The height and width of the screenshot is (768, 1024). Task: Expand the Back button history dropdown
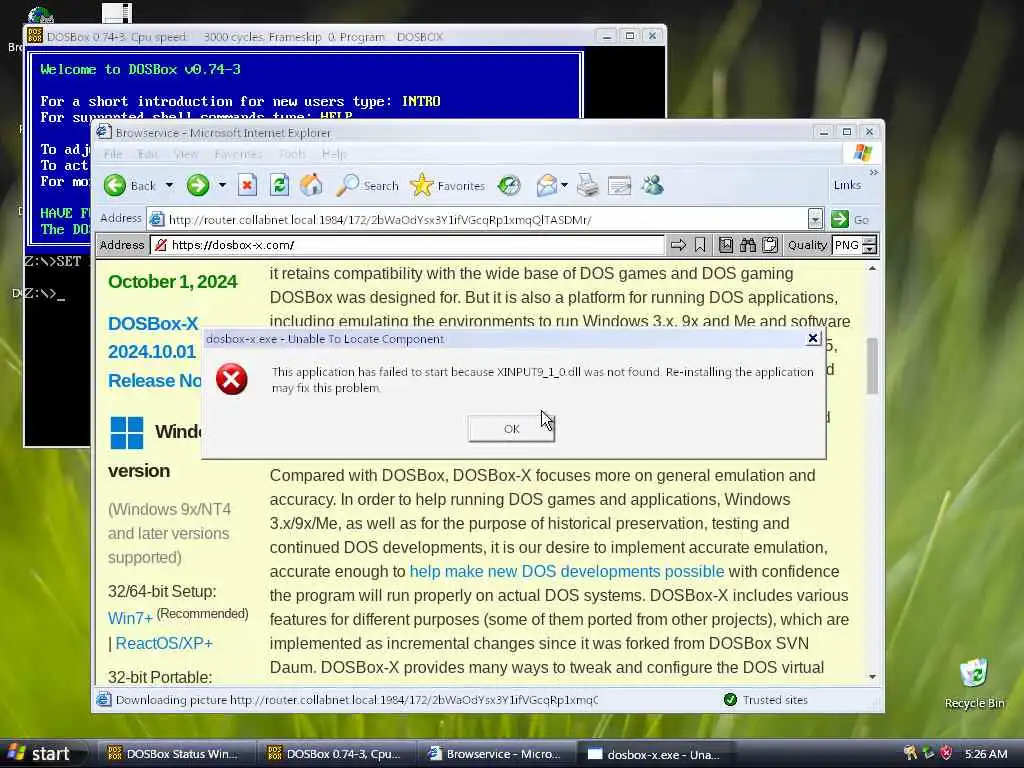169,185
